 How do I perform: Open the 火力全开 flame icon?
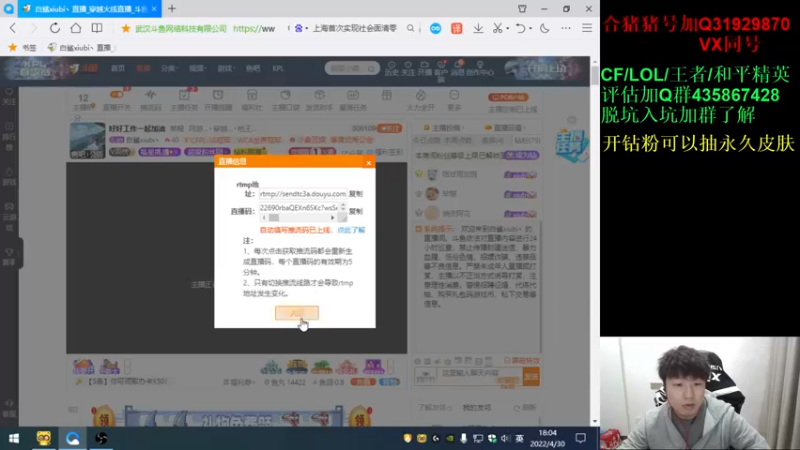click(x=421, y=100)
